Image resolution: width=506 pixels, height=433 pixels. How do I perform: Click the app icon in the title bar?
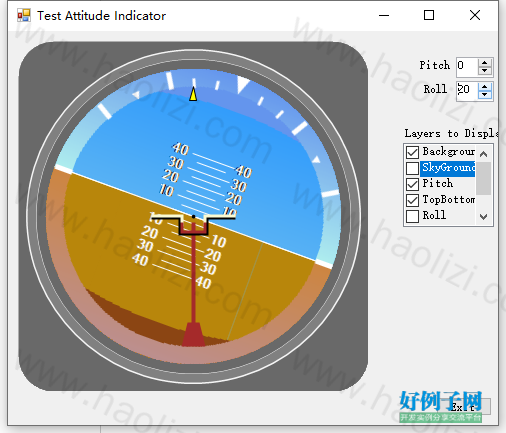(24, 15)
